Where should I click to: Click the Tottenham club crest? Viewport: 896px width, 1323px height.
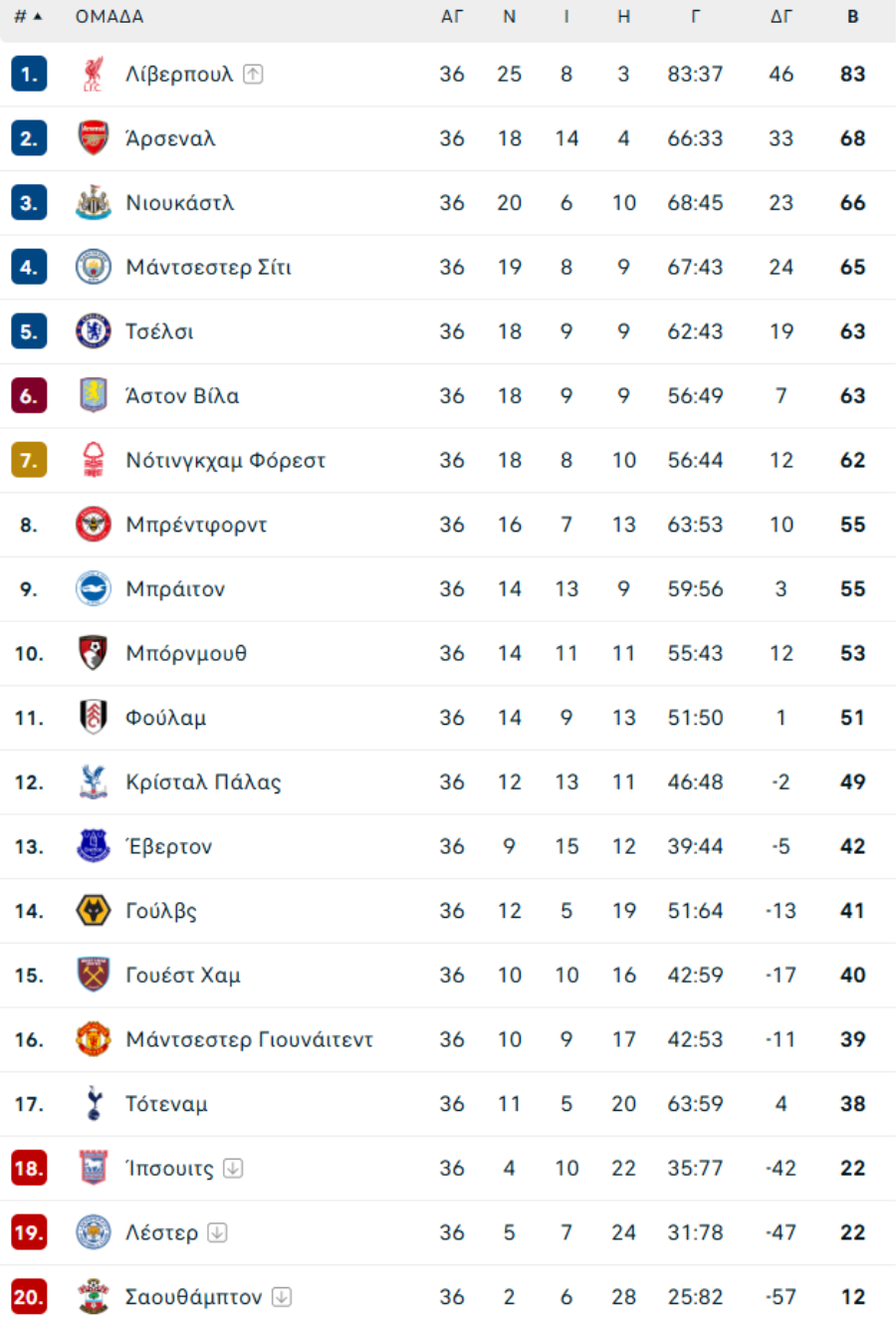(94, 1104)
